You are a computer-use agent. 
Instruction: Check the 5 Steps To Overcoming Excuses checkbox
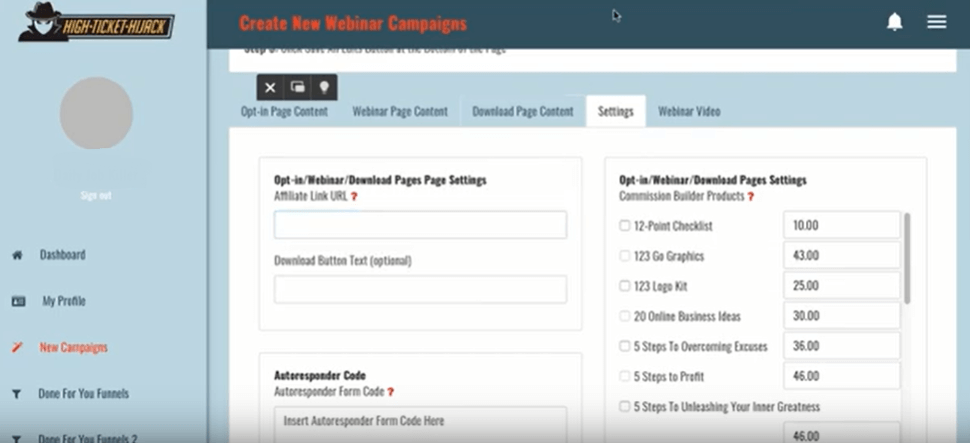[x=624, y=346]
